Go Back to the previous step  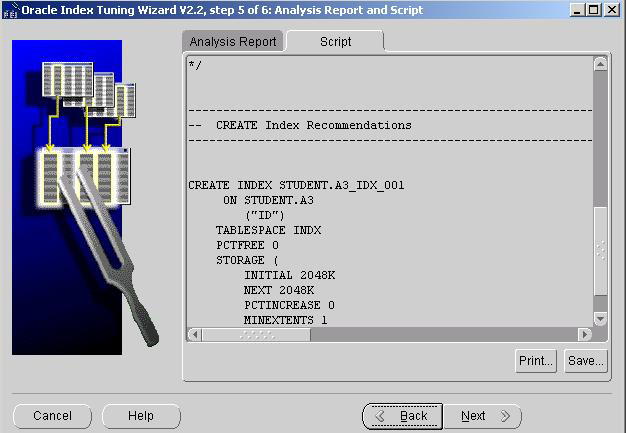(402, 416)
